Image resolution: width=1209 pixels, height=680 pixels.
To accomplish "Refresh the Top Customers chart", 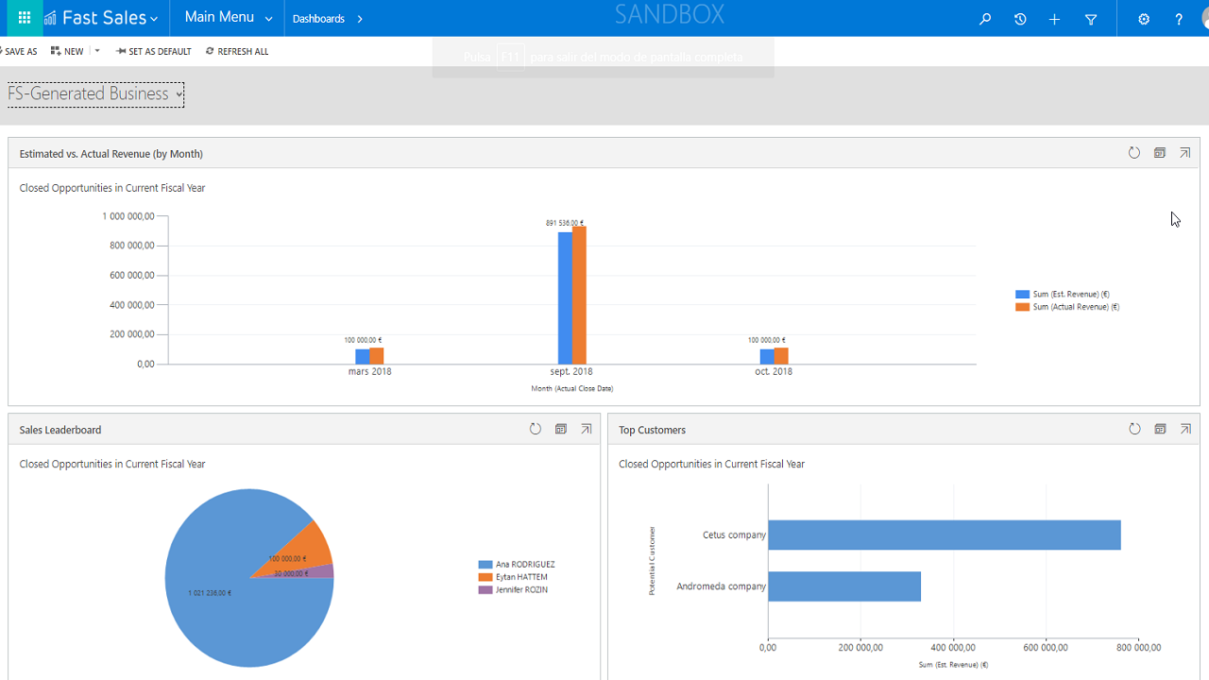I will (1134, 429).
